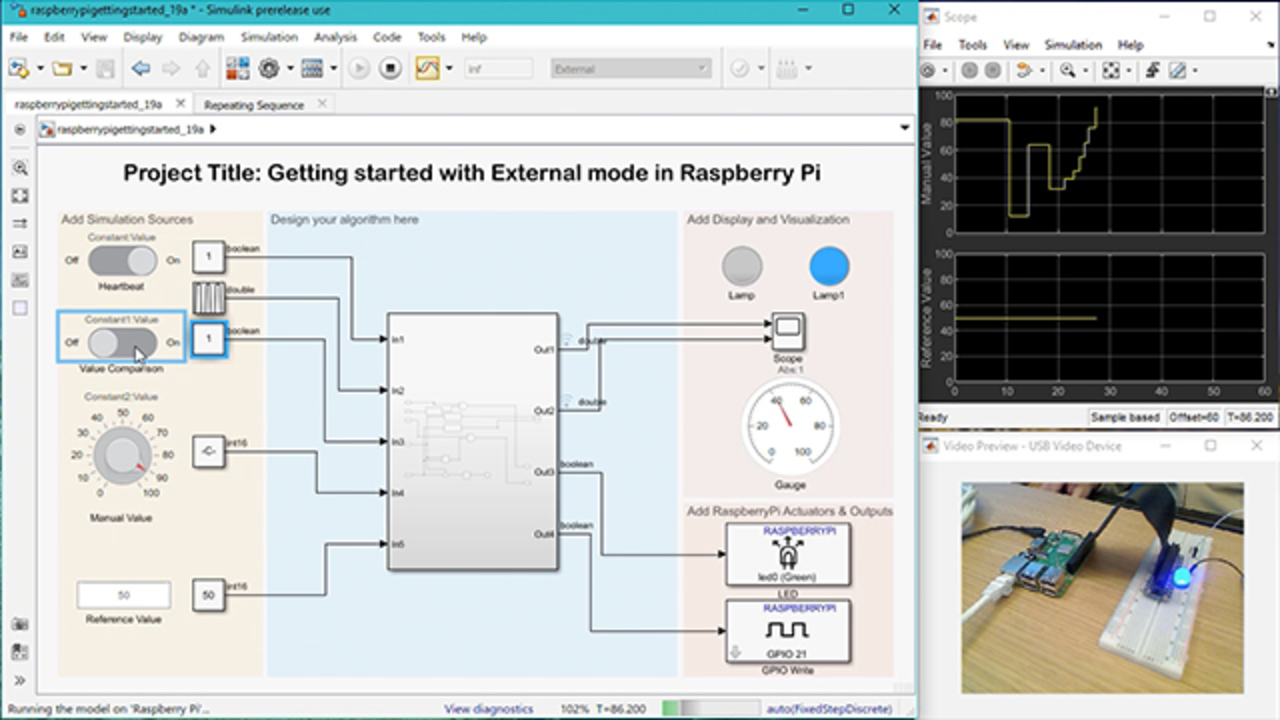Click the Scope zoom magnifier icon
The image size is (1280, 720).
[x=1067, y=71]
